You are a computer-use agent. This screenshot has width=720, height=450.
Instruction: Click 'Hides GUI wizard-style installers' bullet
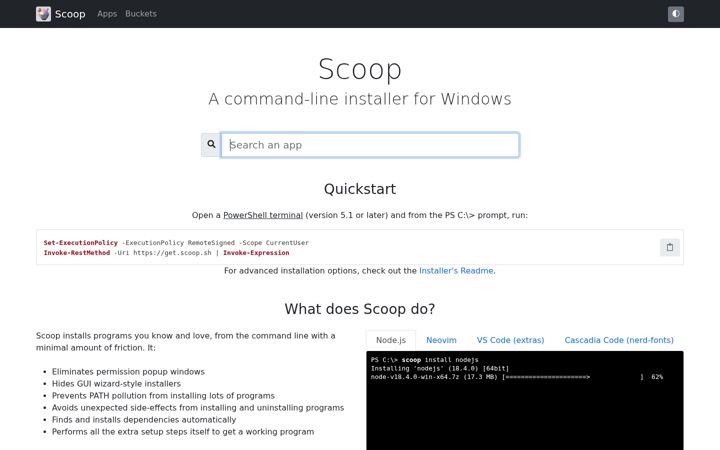[116, 383]
